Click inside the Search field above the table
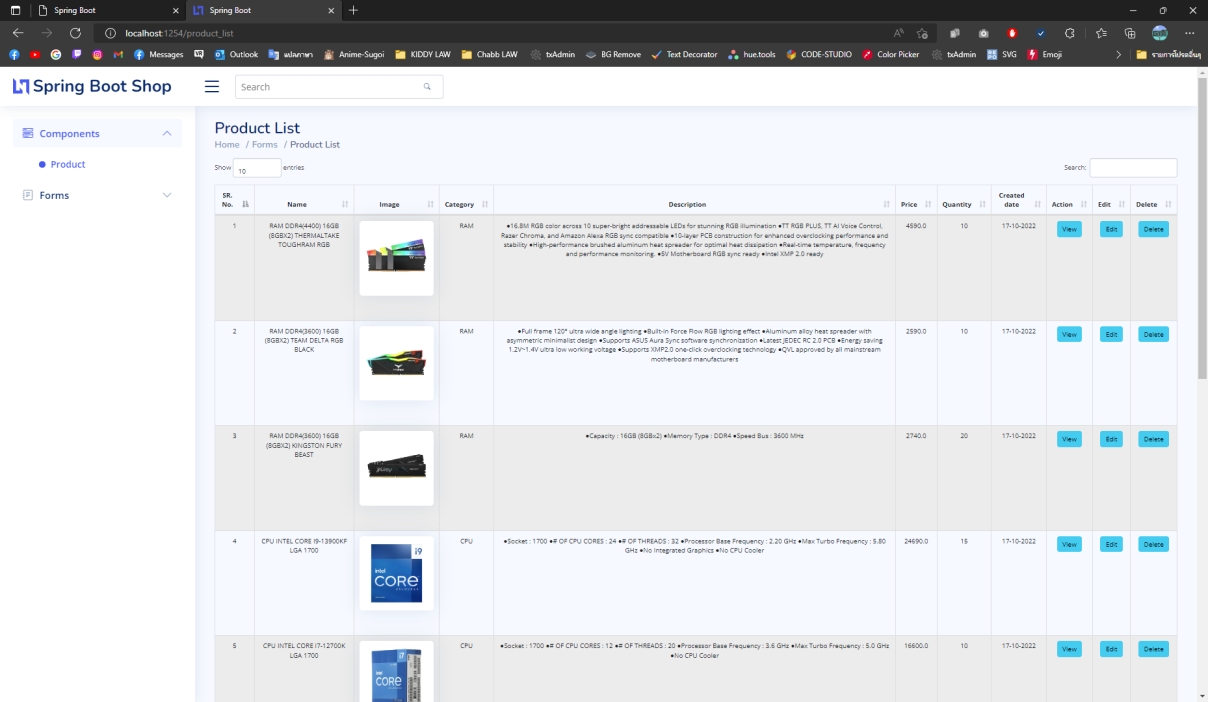This screenshot has height=702, width=1208. [x=1133, y=167]
